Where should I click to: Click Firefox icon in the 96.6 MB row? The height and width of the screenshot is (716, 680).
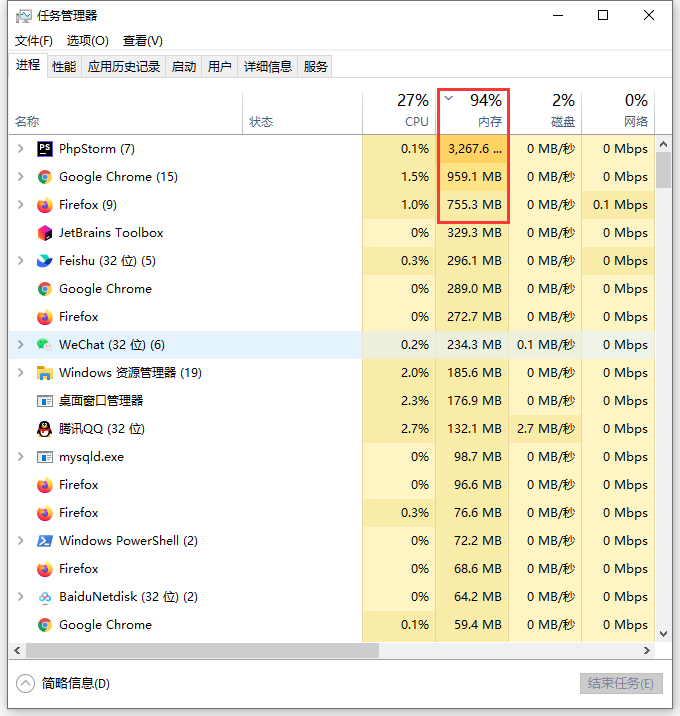45,485
